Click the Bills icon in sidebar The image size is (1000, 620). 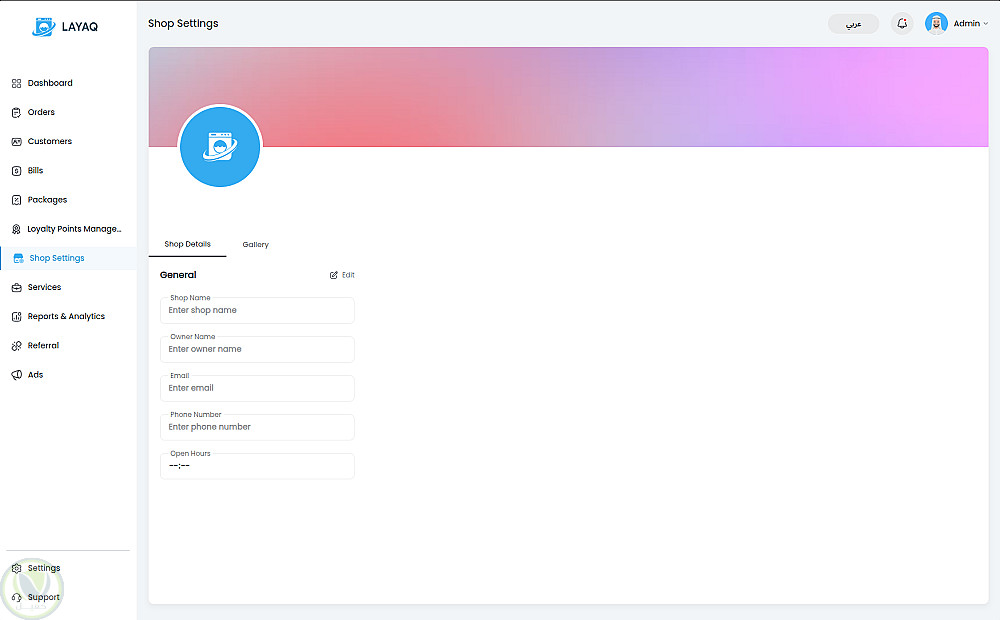[x=17, y=171]
